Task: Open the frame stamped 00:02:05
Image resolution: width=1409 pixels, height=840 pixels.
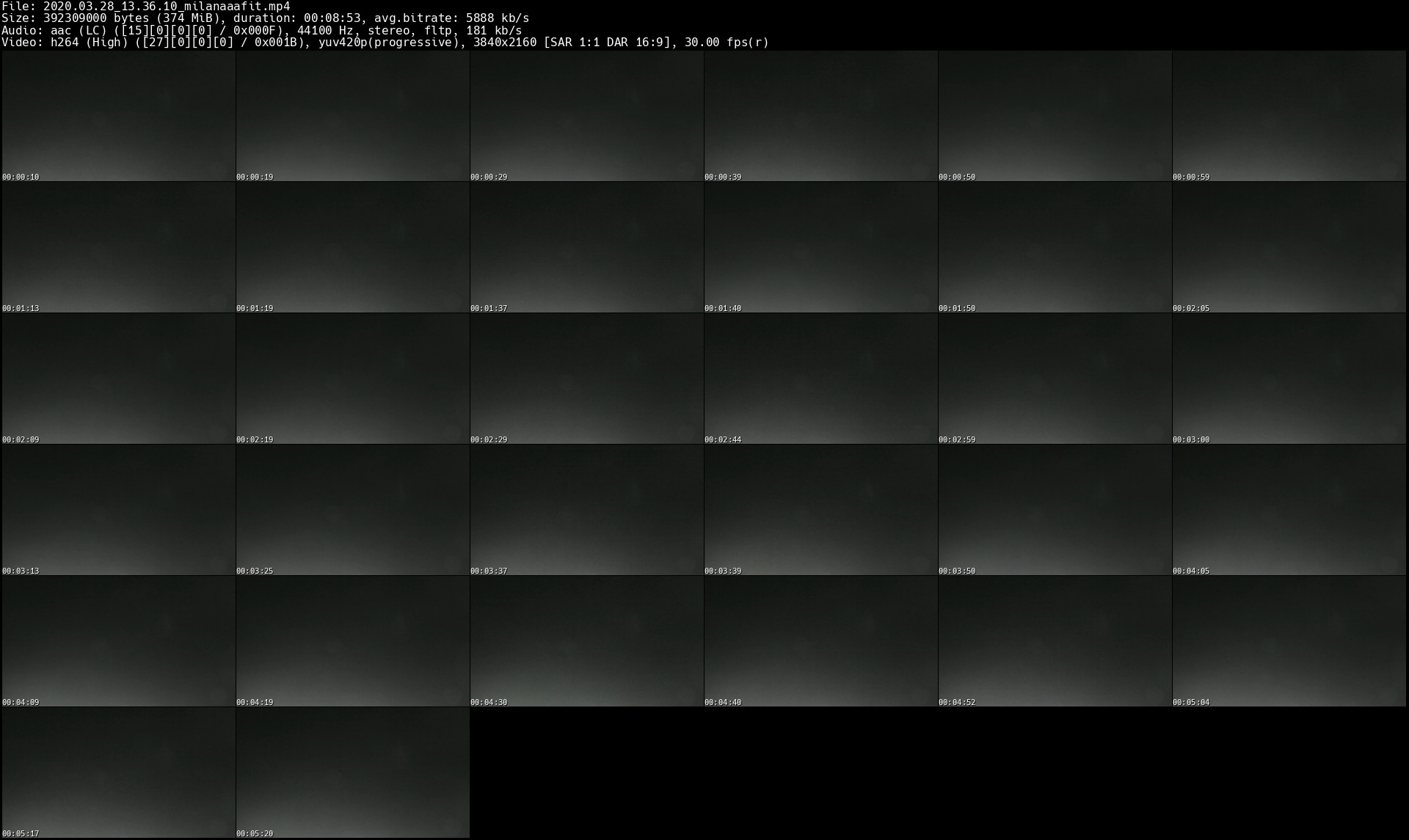Action: coord(1289,247)
